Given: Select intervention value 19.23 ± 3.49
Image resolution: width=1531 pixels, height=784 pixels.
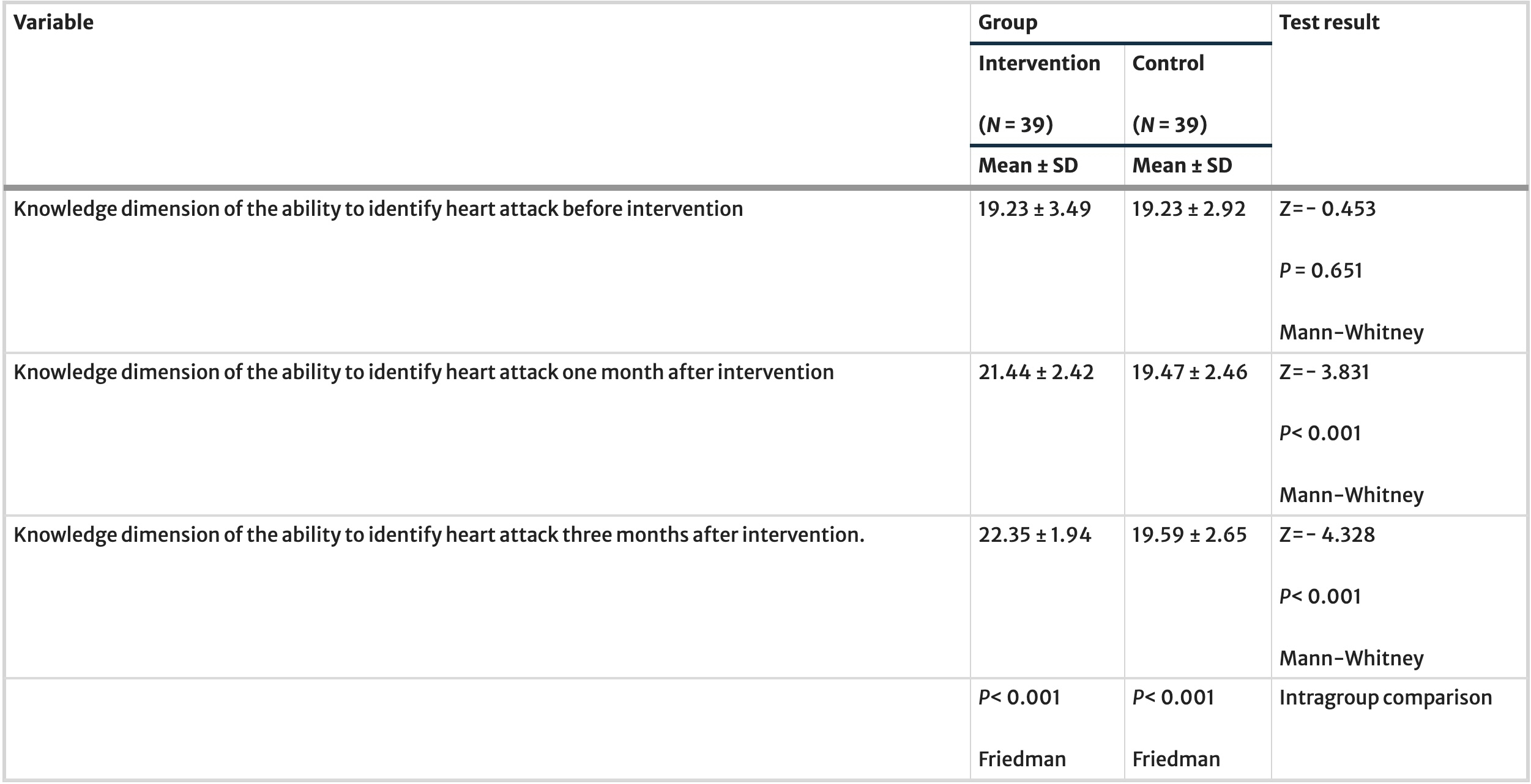Looking at the screenshot, I should [x=1034, y=209].
